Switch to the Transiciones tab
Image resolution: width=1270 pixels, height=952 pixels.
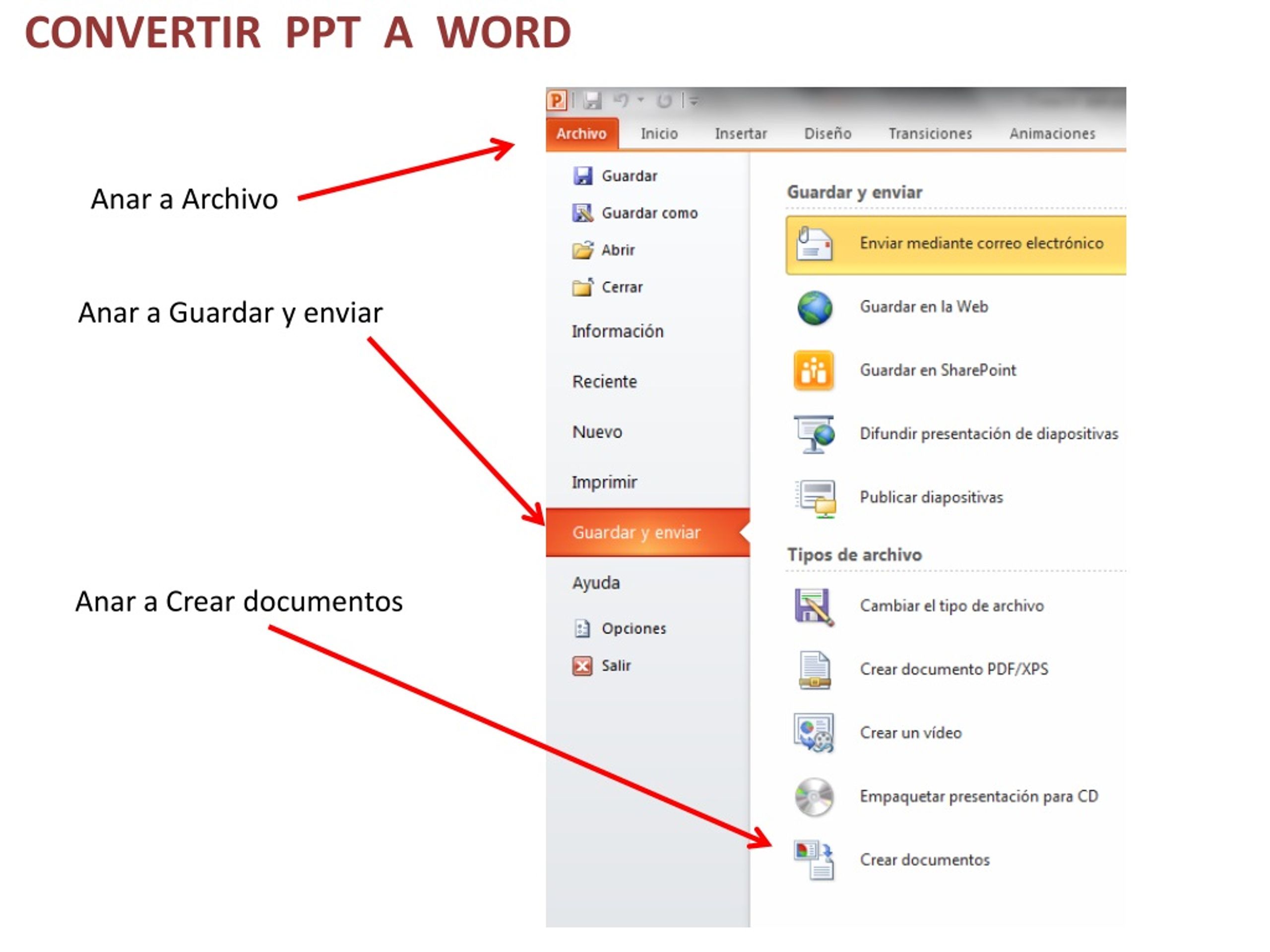(930, 134)
